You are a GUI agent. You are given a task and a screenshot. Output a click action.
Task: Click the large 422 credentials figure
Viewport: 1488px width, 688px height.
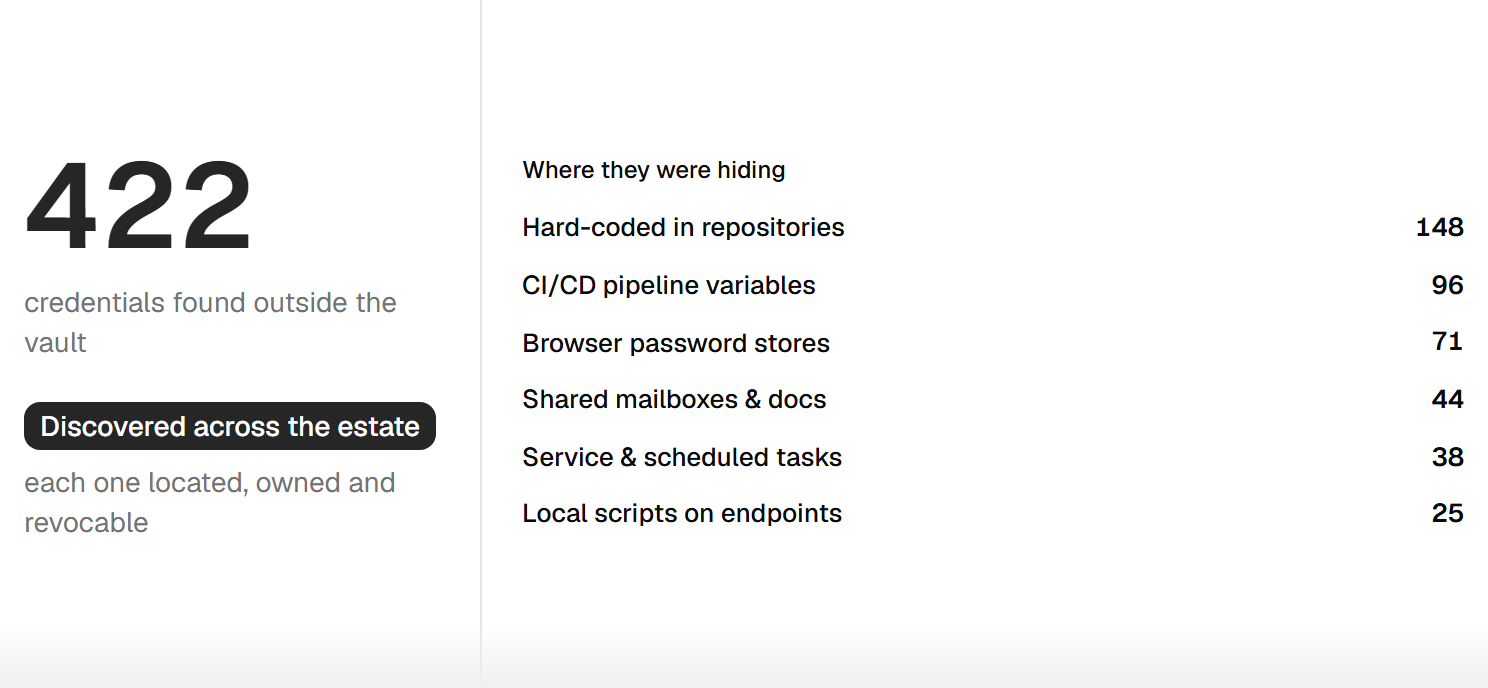click(x=139, y=207)
